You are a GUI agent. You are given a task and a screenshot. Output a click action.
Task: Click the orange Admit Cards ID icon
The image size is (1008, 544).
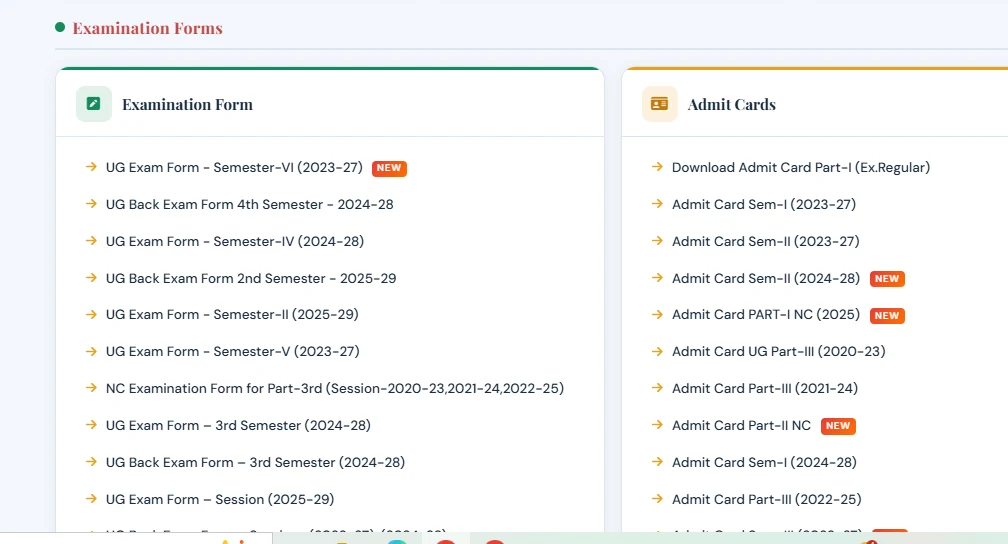pyautogui.click(x=660, y=104)
